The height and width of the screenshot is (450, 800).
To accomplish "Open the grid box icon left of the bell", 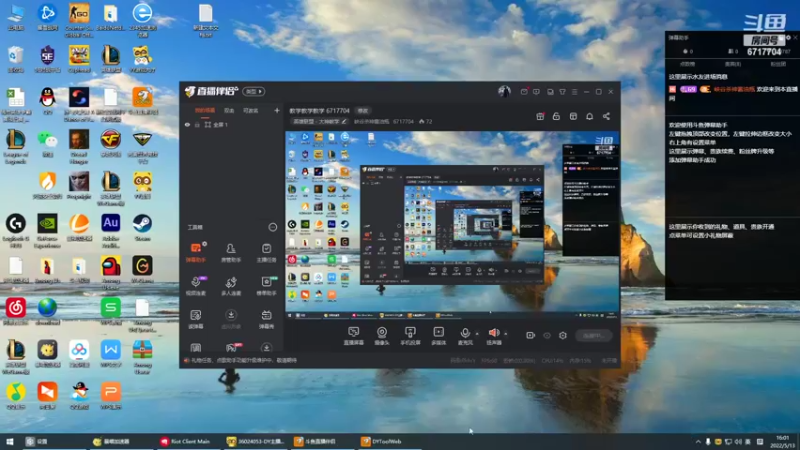I will (573, 116).
